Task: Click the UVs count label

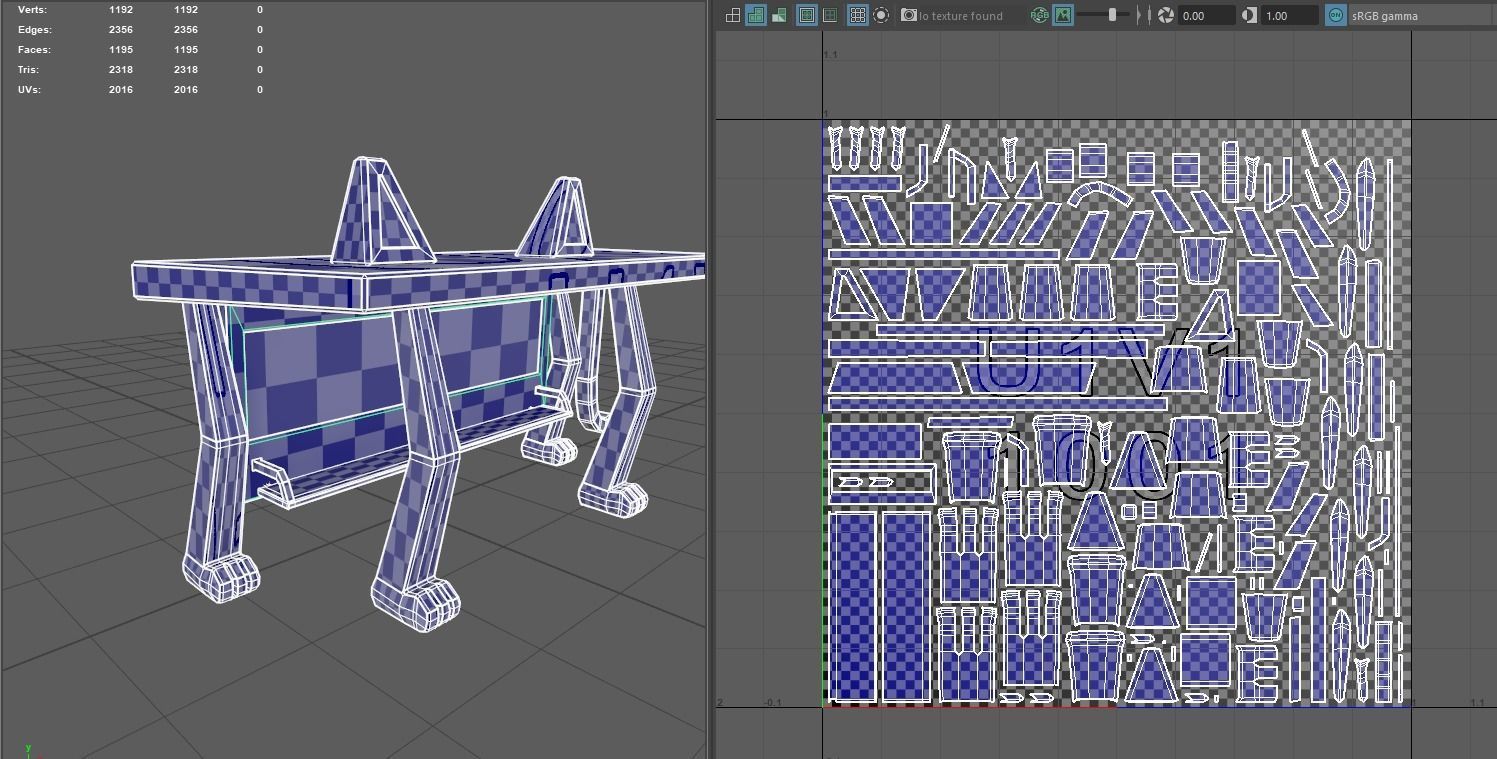Action: tap(29, 90)
